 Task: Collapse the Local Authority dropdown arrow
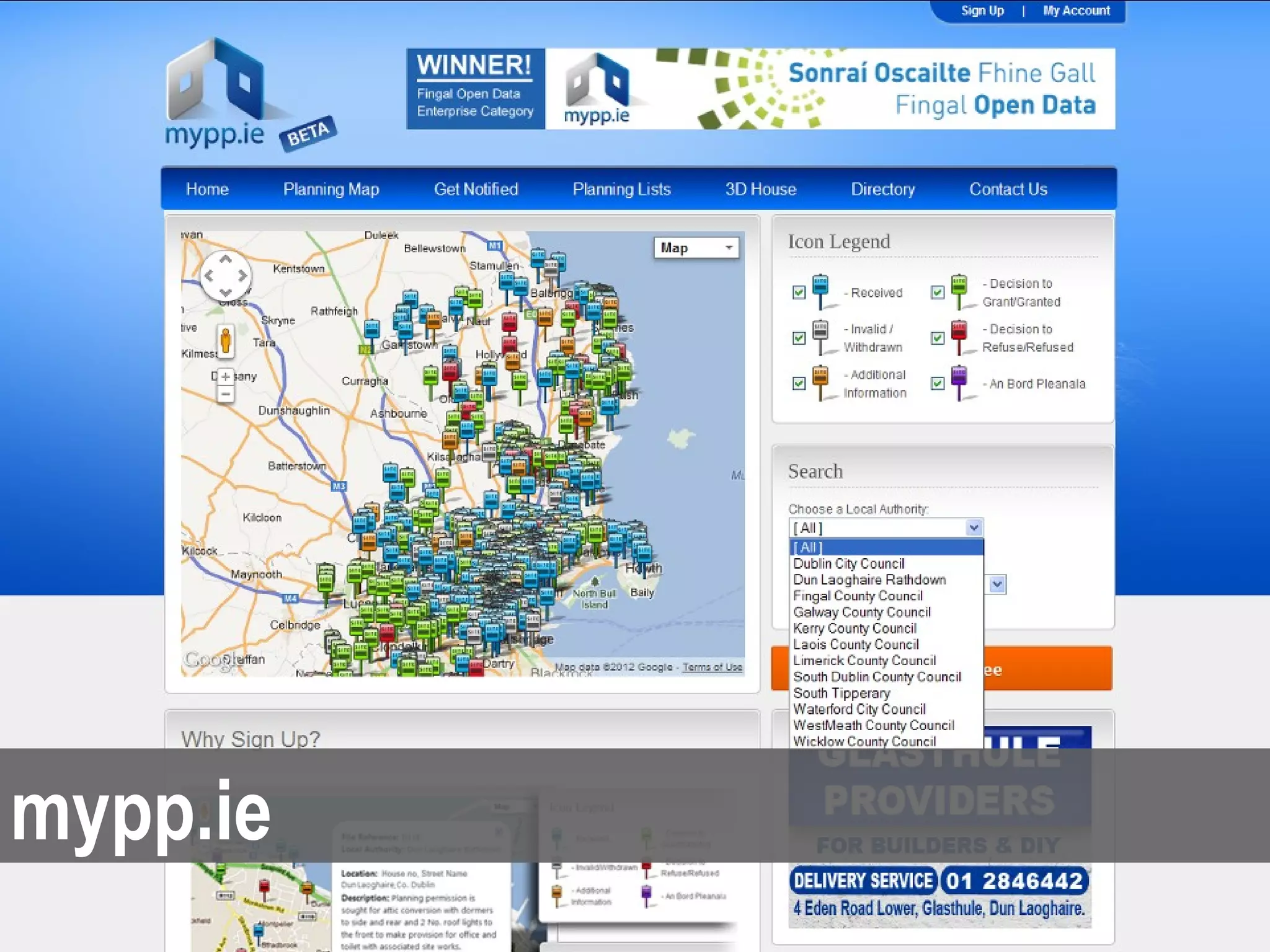pyautogui.click(x=974, y=528)
